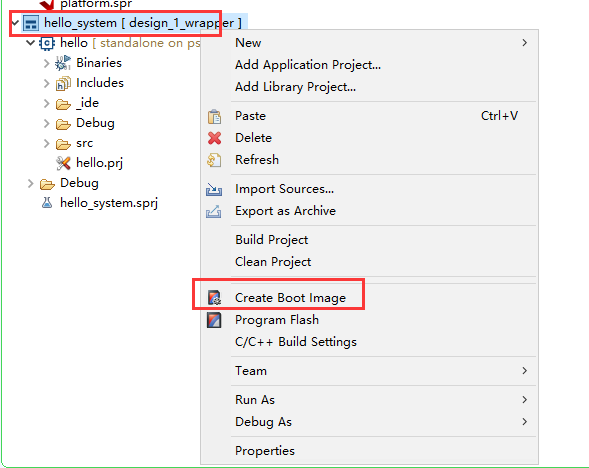Click the Paste clipboard icon
The image size is (589, 468).
click(x=214, y=116)
